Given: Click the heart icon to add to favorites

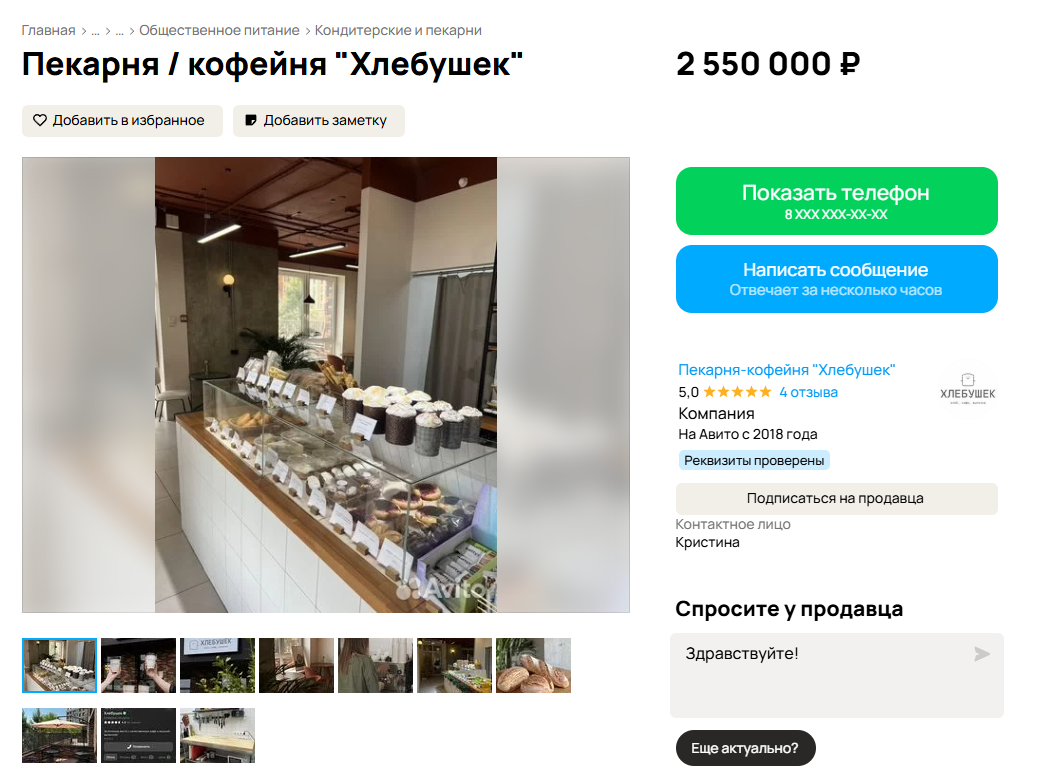Looking at the screenshot, I should point(40,120).
